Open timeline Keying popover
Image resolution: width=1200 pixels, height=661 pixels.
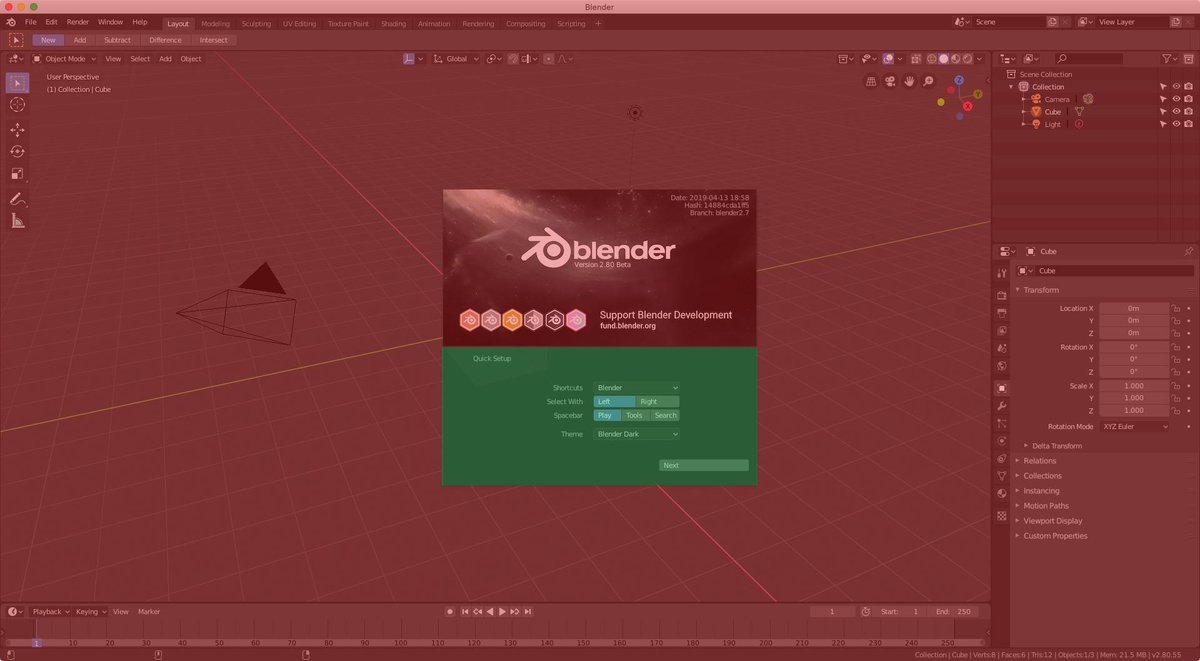pos(90,611)
